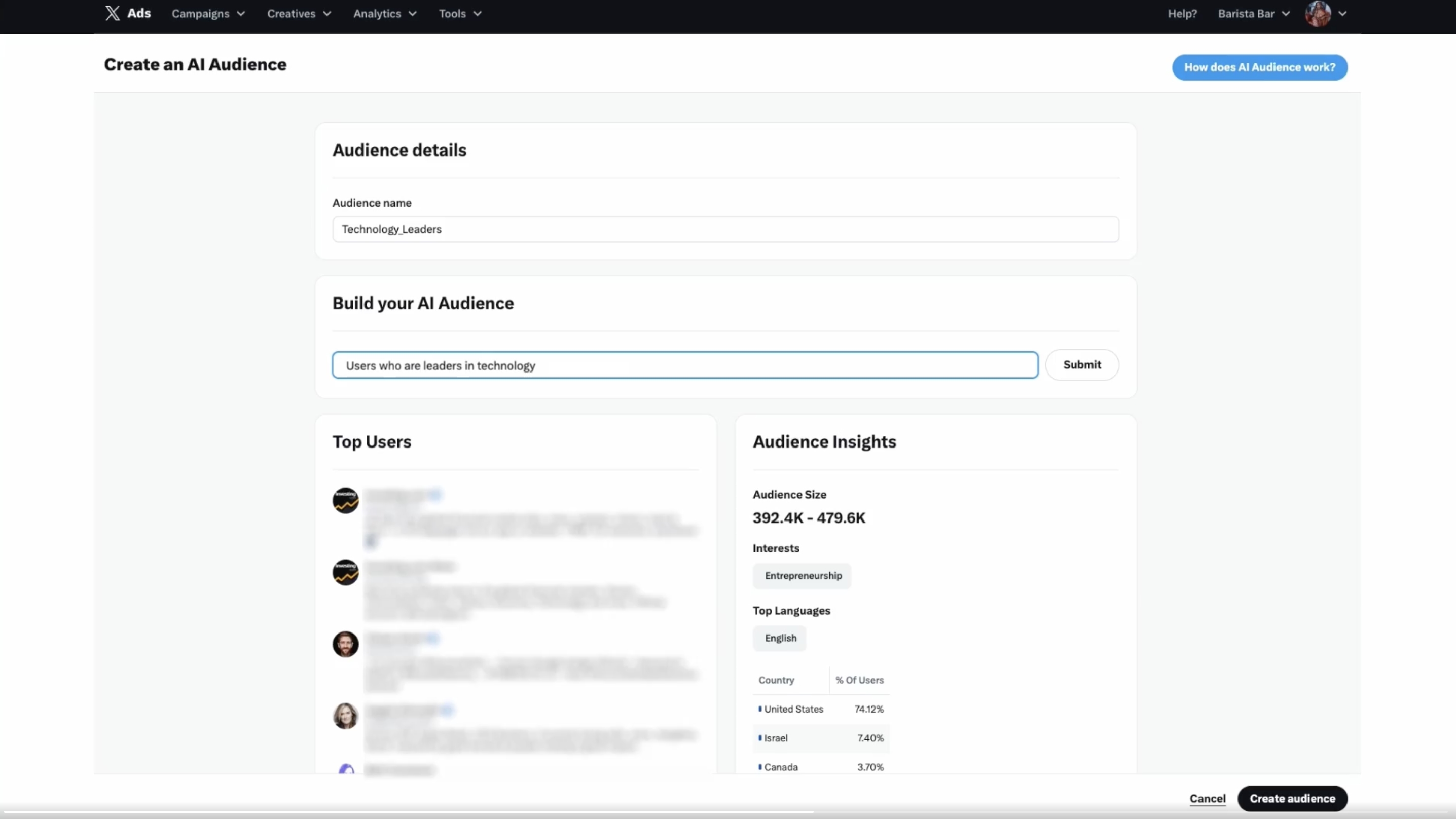Click the Help? link
The width and height of the screenshot is (1456, 819).
[1182, 14]
